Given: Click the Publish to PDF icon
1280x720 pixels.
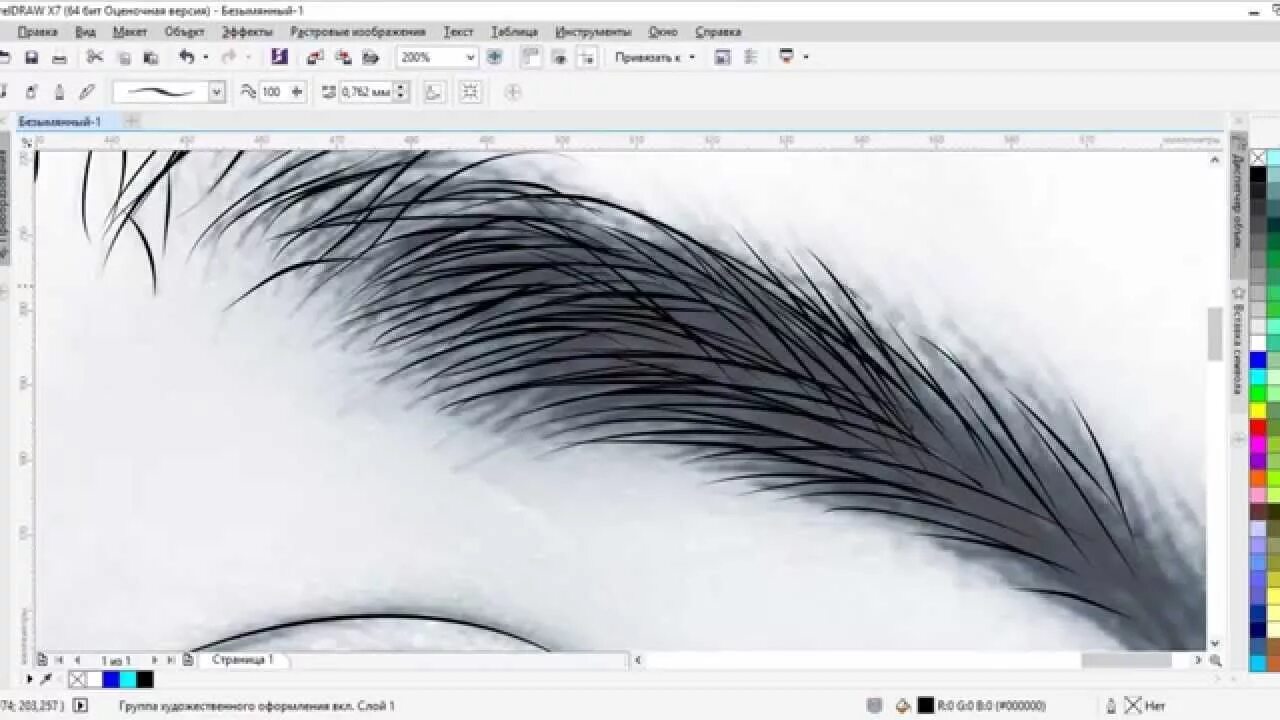Looking at the screenshot, I should tap(371, 57).
